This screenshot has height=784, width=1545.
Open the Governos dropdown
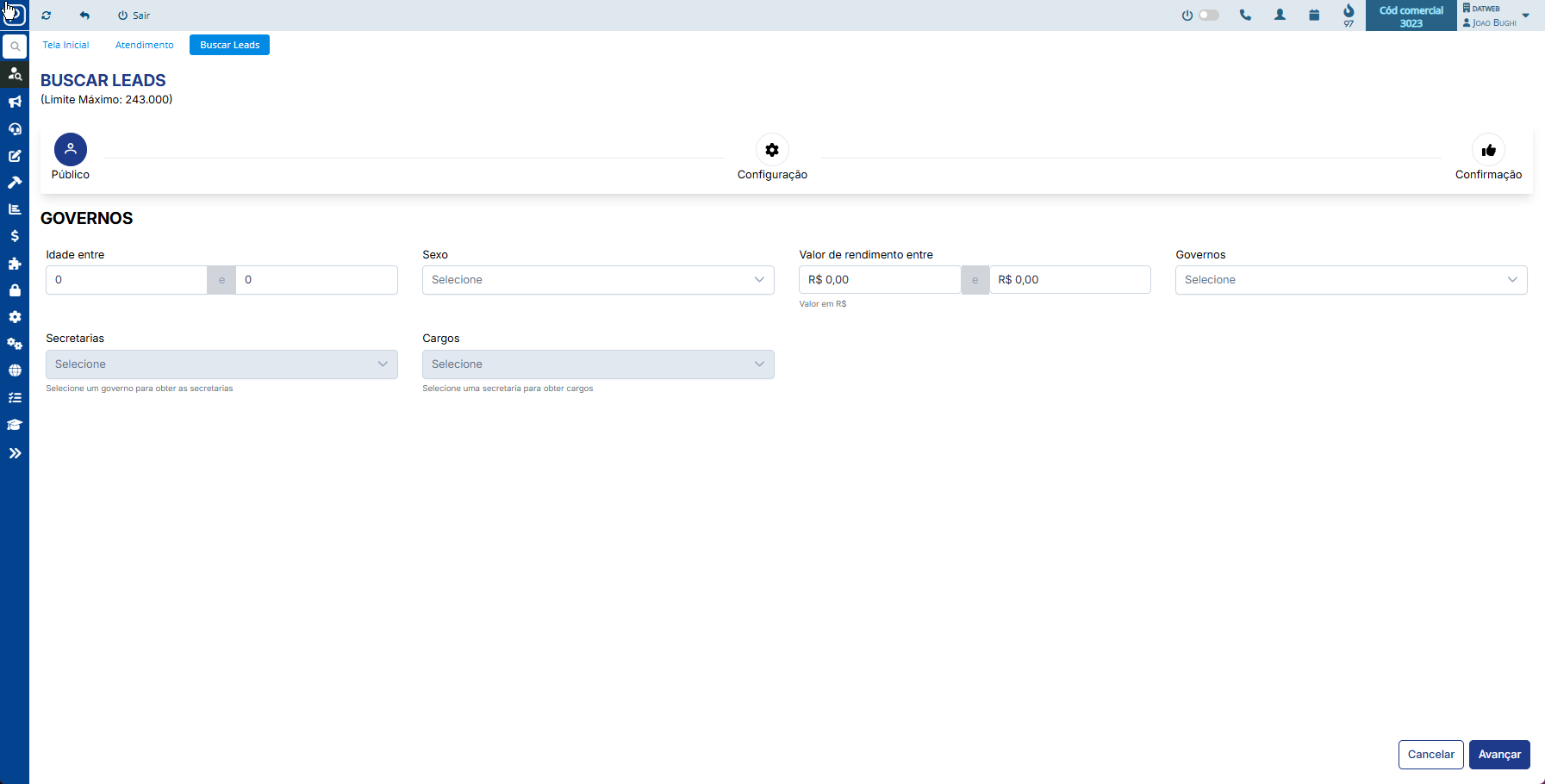(1350, 280)
